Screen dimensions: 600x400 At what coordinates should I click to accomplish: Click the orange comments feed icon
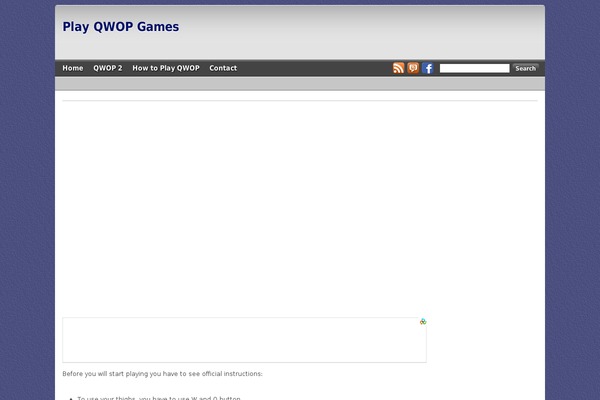click(413, 68)
